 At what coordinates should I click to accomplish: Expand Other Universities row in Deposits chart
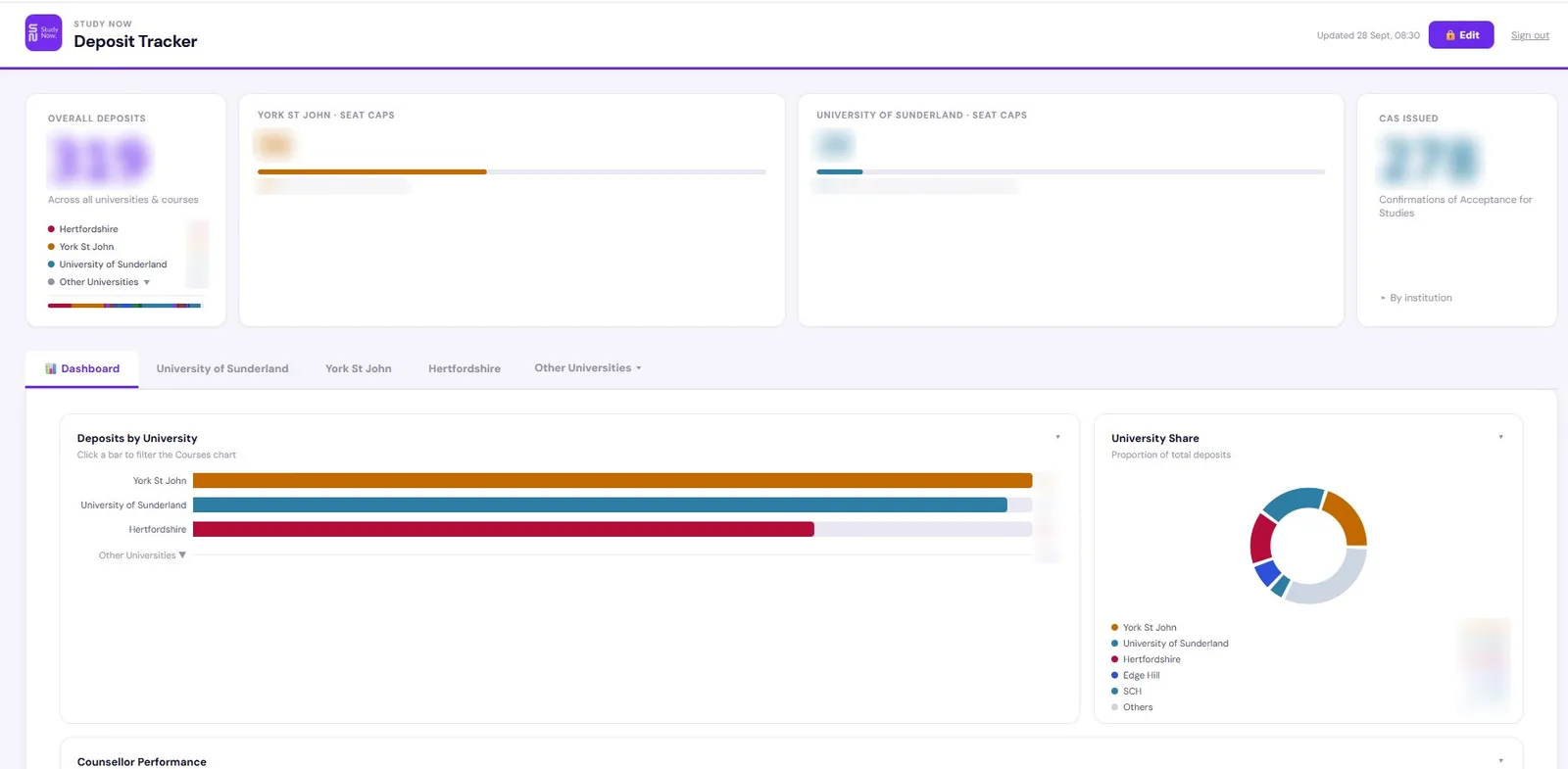(142, 555)
